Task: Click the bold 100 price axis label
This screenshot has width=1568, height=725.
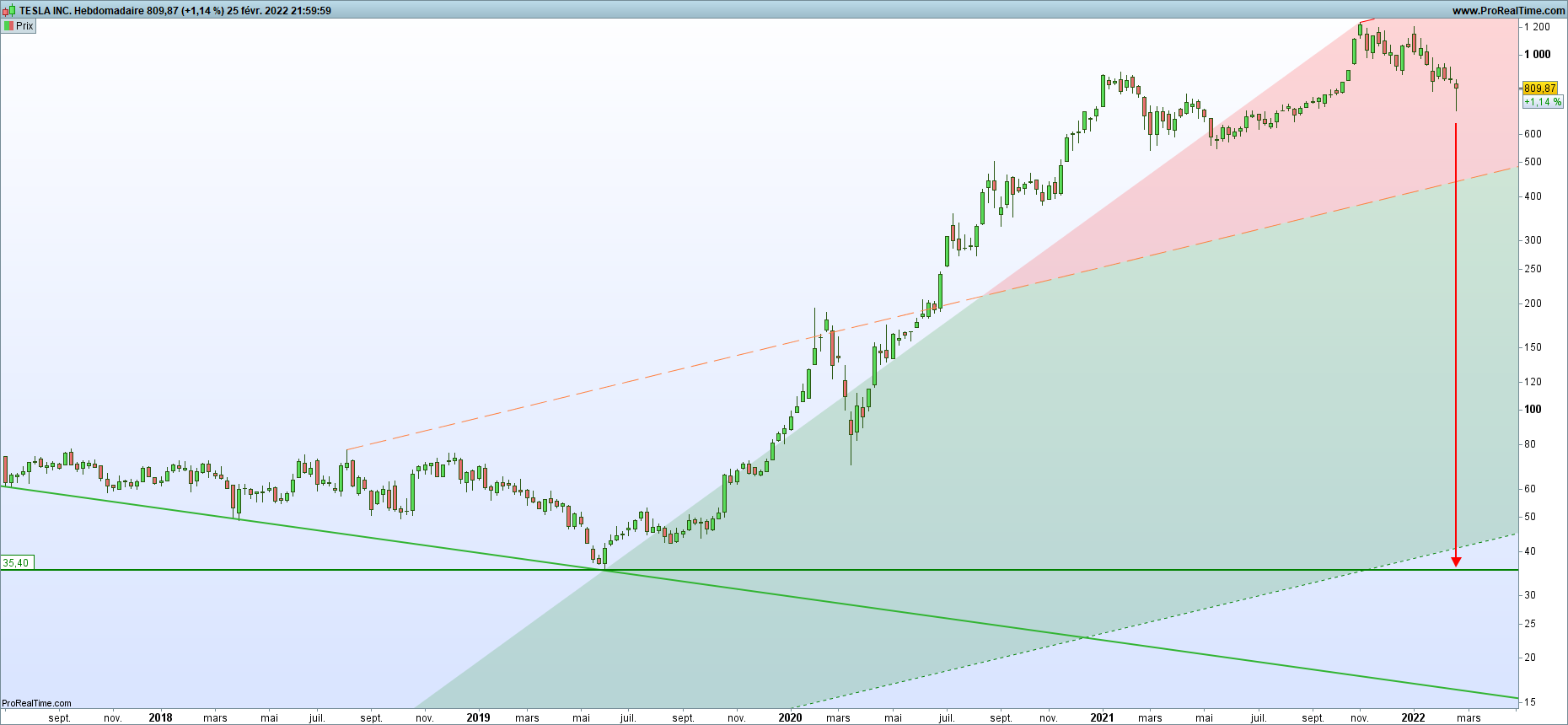Action: coord(1533,410)
